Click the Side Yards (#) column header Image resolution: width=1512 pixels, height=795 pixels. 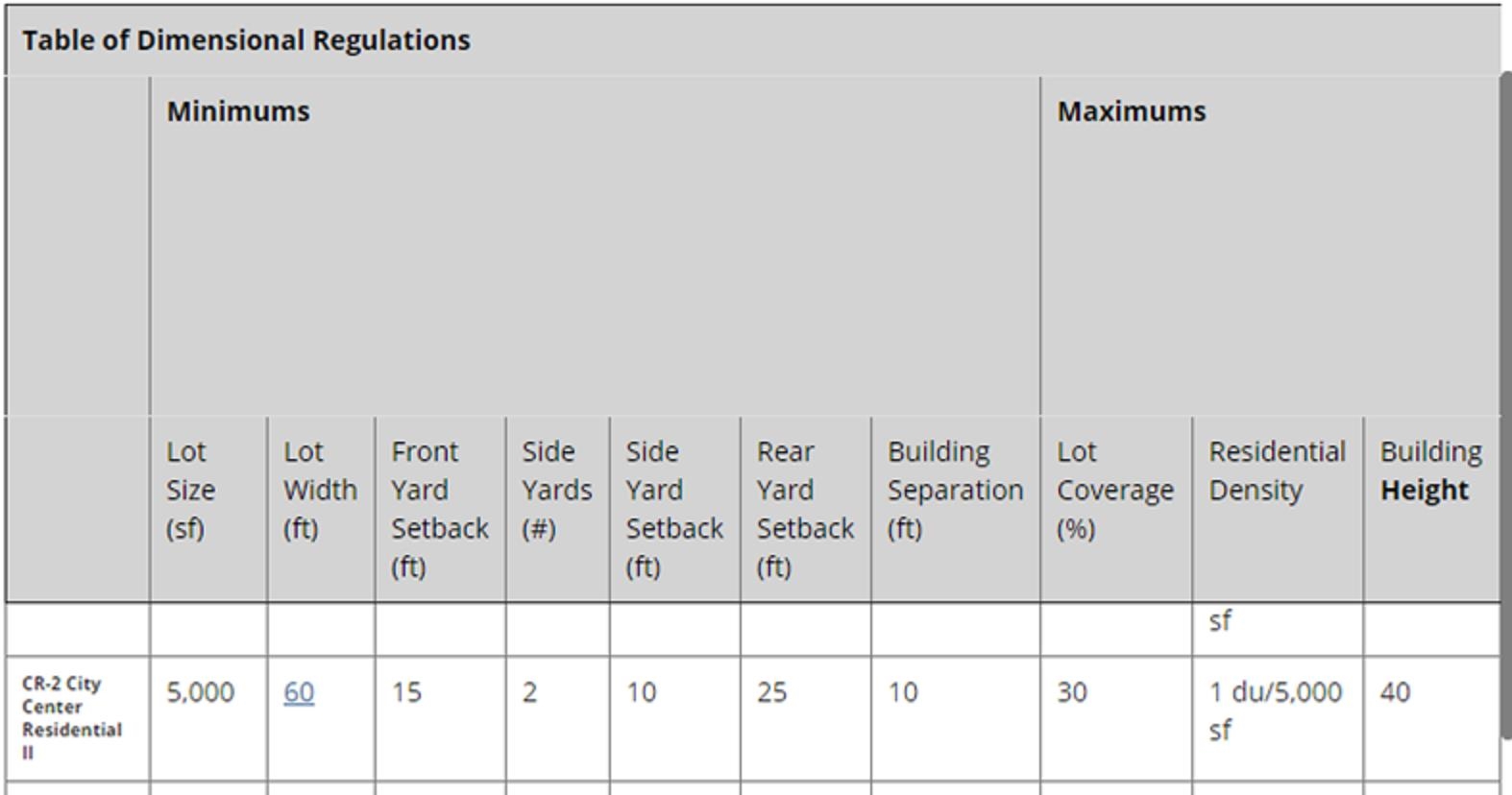[556, 490]
